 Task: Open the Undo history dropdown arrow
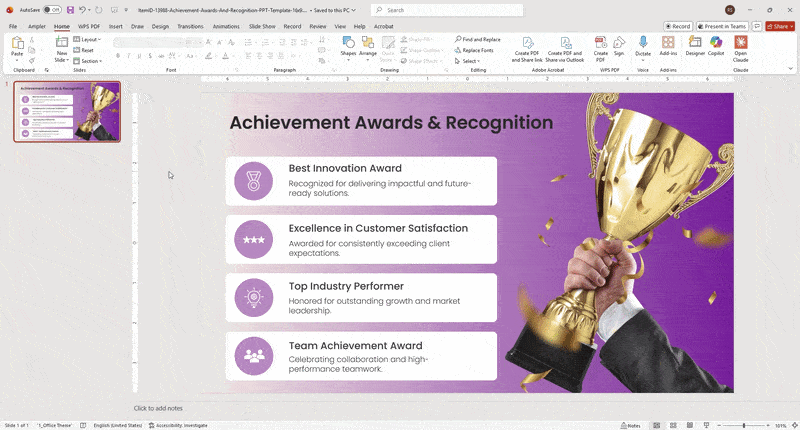click(x=89, y=10)
